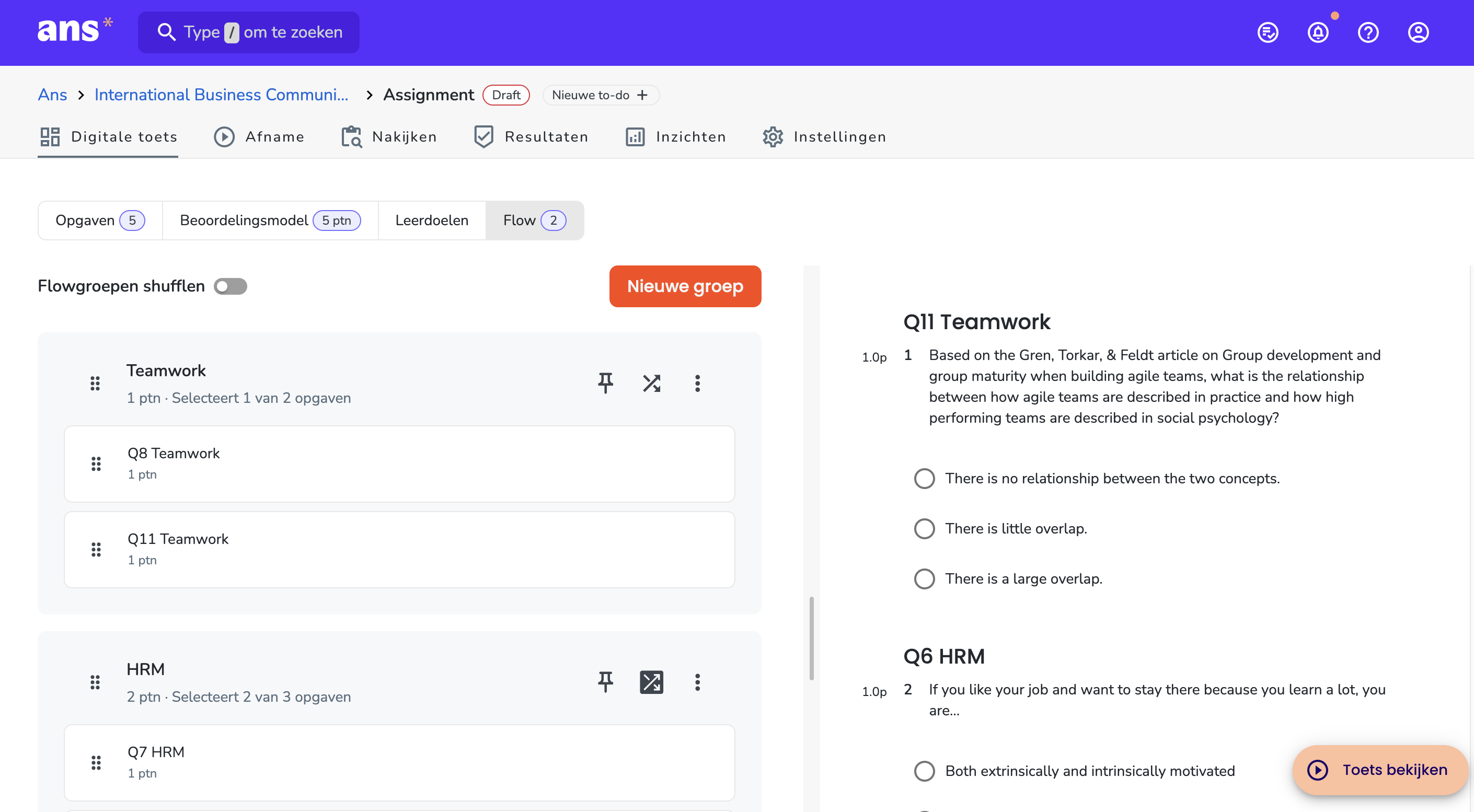Open the Q11 Teamwork question card
The height and width of the screenshot is (812, 1474).
pos(399,549)
